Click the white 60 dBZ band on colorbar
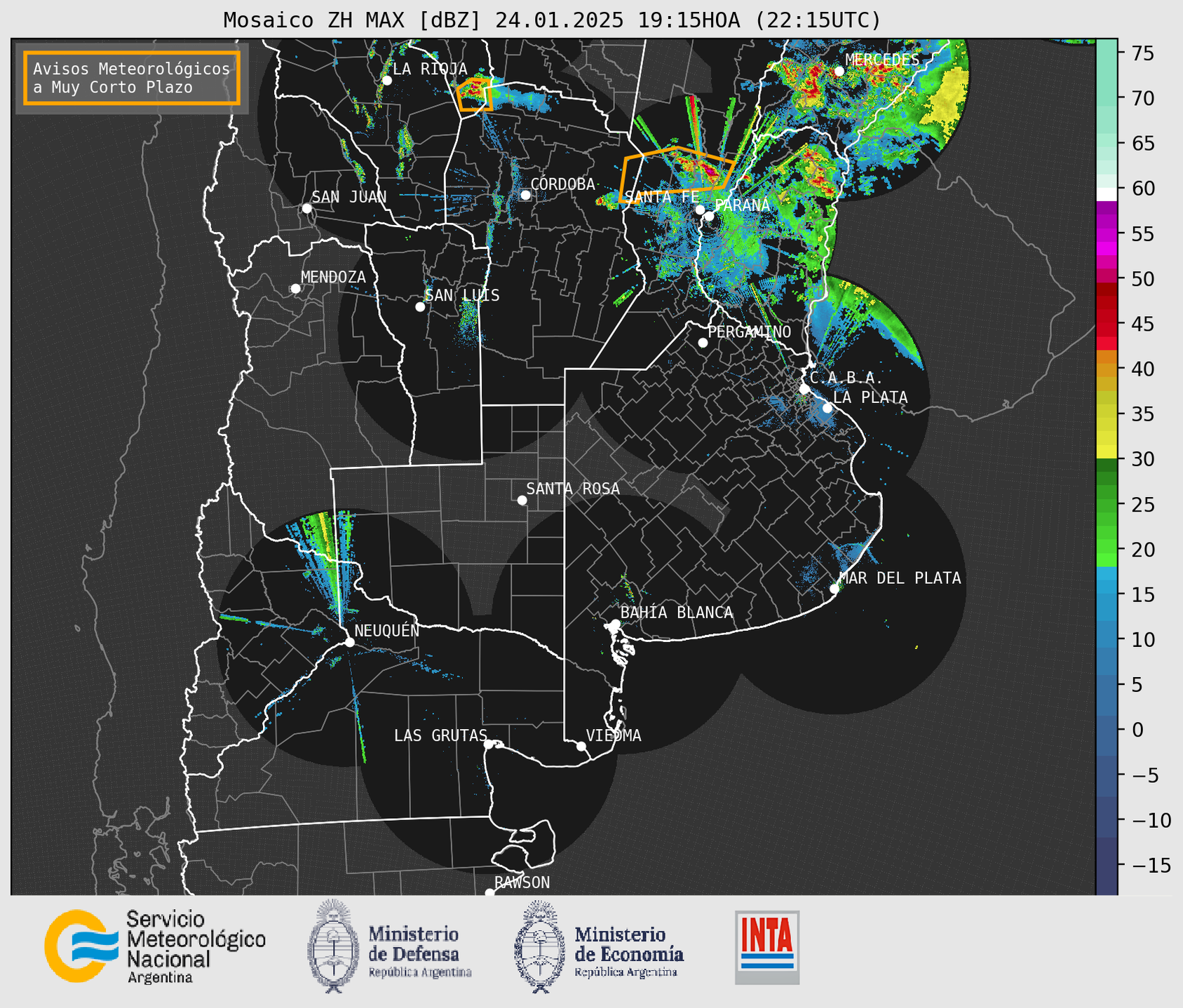The height and width of the screenshot is (1008, 1183). (x=1107, y=193)
